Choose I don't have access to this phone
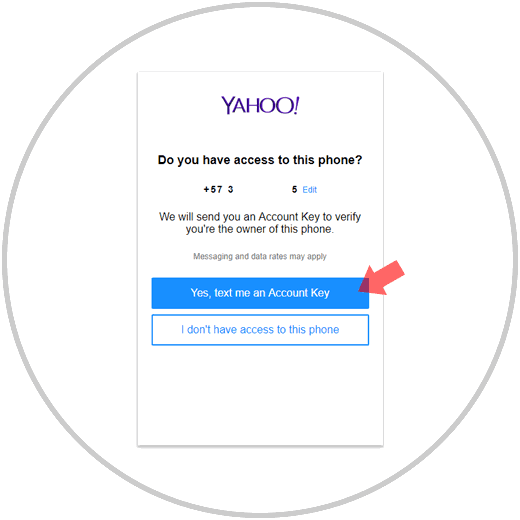This screenshot has width=520, height=520. click(260, 330)
